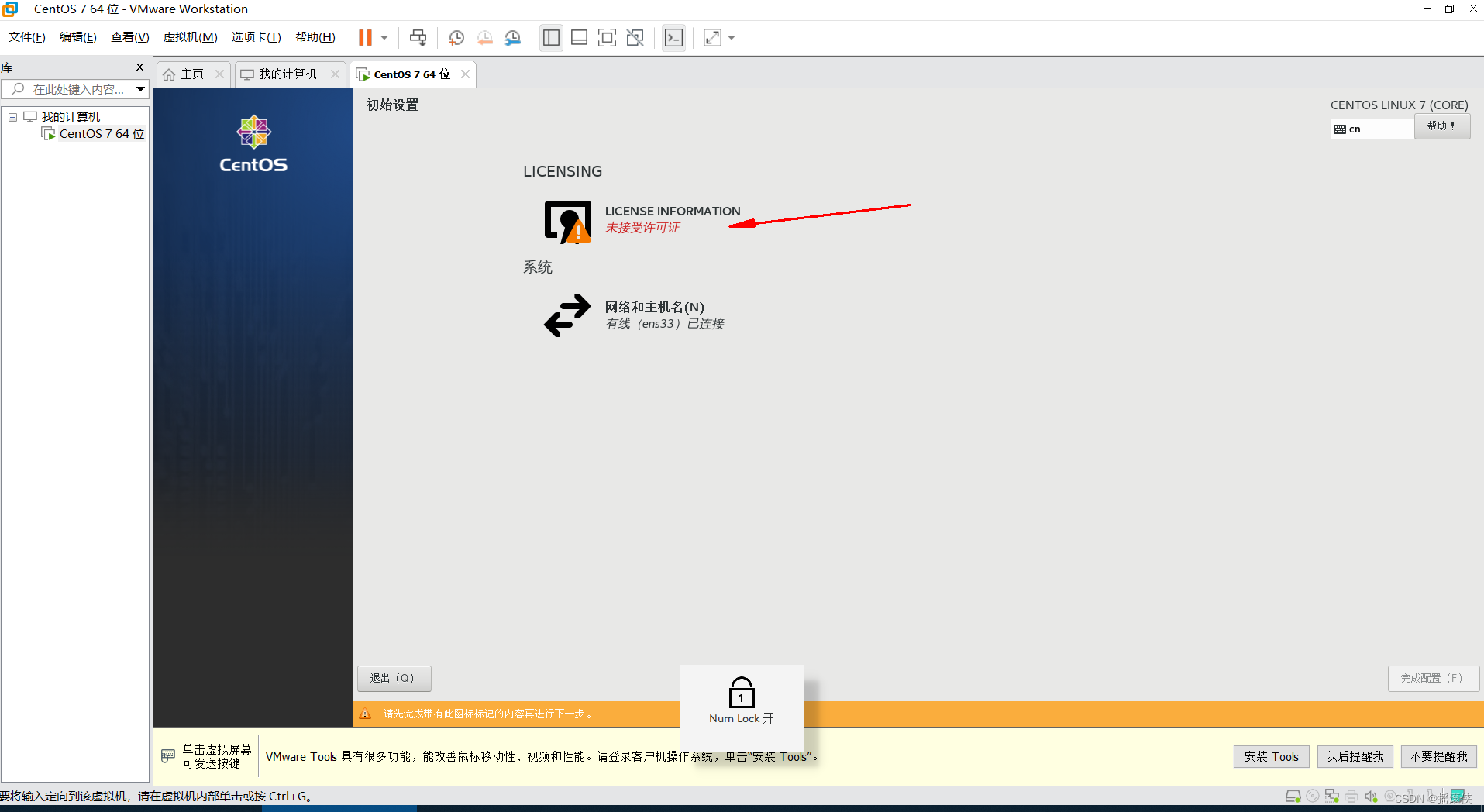The width and height of the screenshot is (1484, 812).
Task: Click the 完成配置 (F) button
Action: tap(1433, 678)
